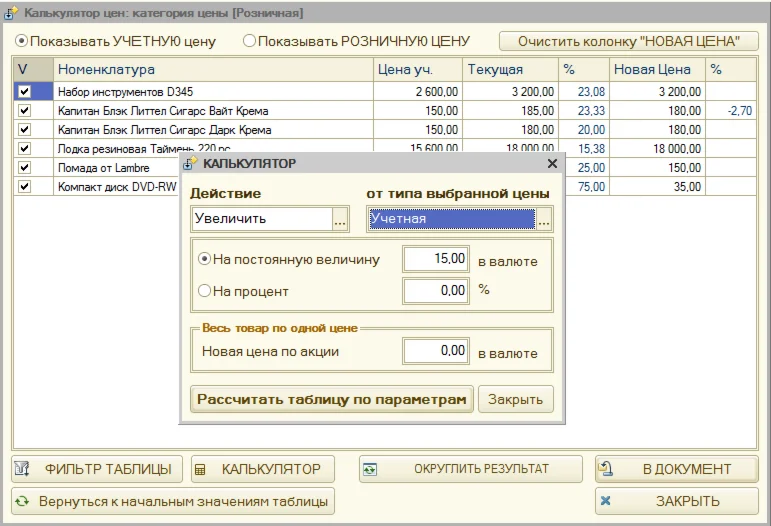Image resolution: width=771 pixels, height=526 pixels.
Task: Click the round icon on ОКРУГЛИТЬ РЕЗУЛЬТАТ button
Action: coord(371,469)
